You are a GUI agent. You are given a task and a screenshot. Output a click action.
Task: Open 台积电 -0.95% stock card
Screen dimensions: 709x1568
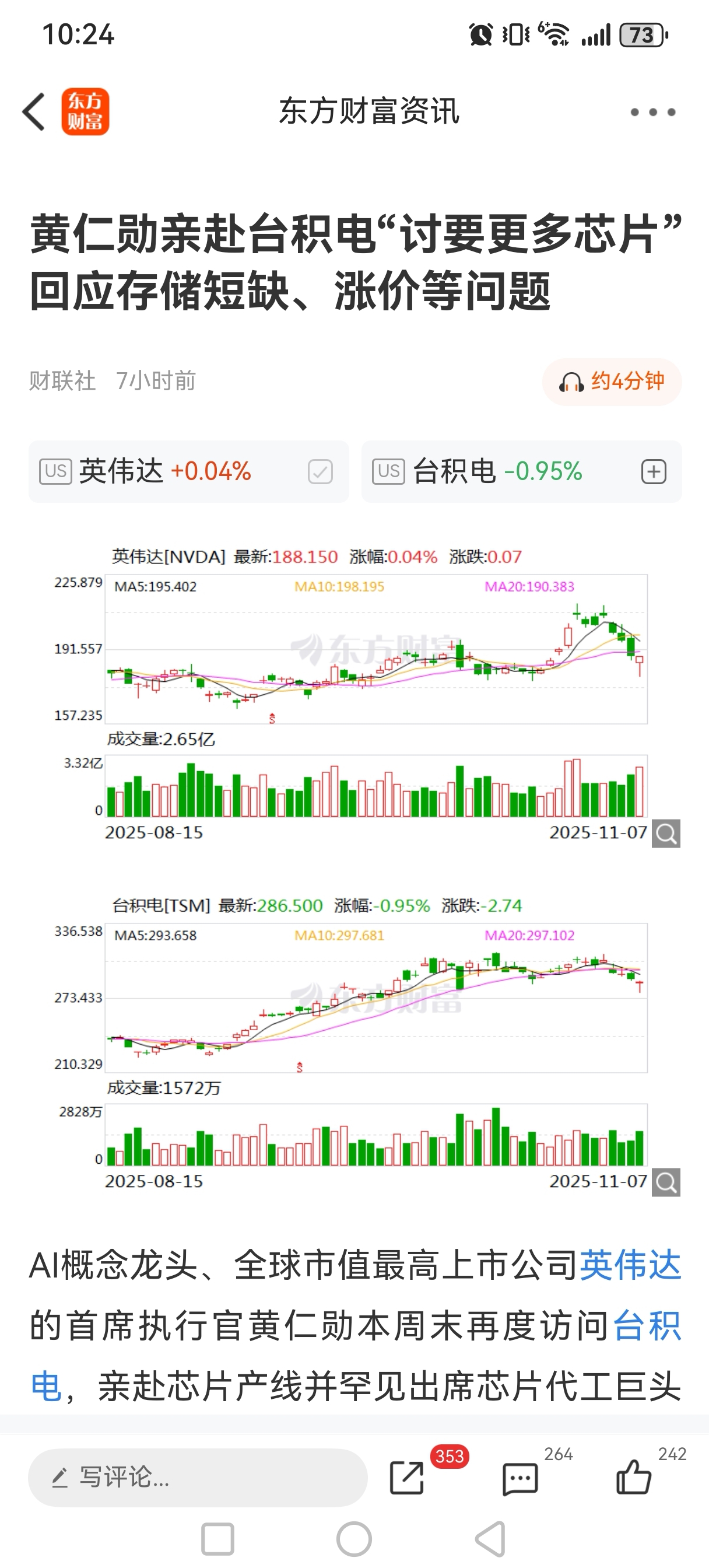(522, 472)
